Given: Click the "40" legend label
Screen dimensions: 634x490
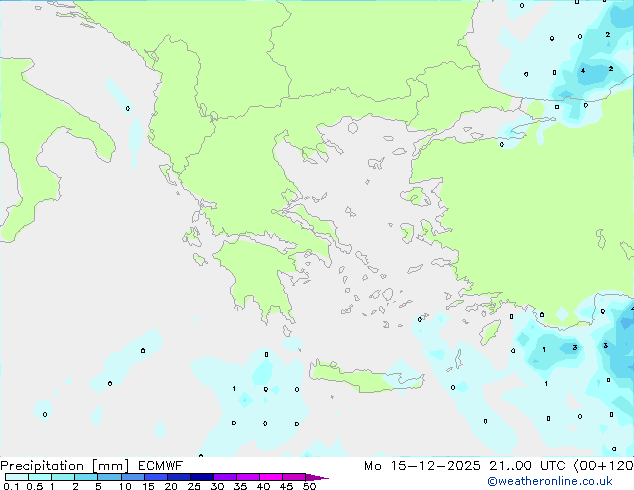Looking at the screenshot, I should click(263, 486).
